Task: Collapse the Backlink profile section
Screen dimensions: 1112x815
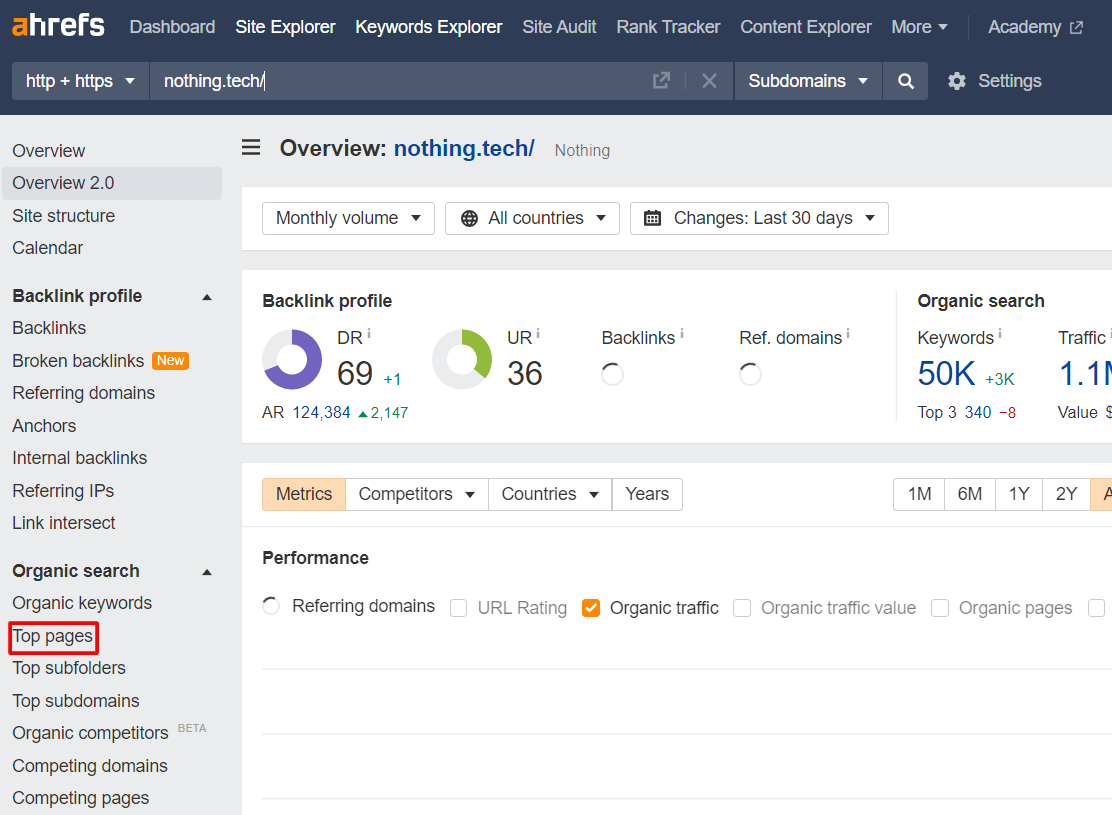Action: (207, 296)
